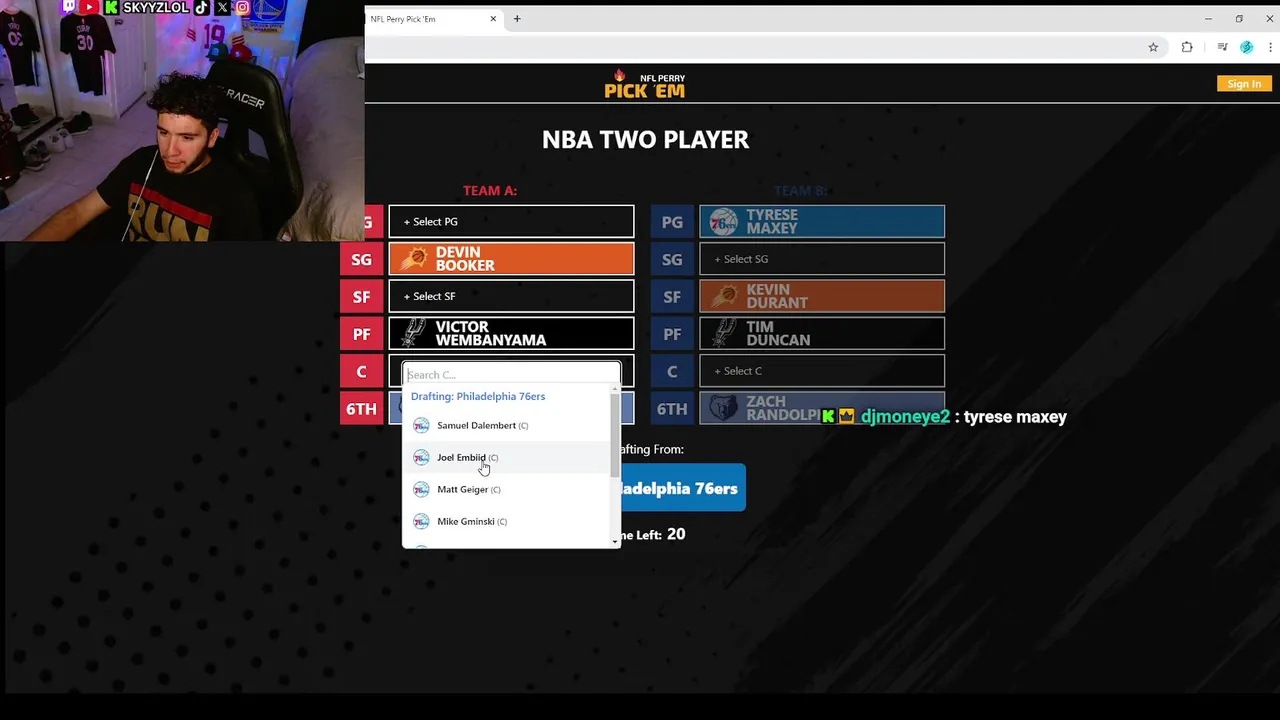This screenshot has width=1280, height=720.
Task: Click the NBA TWO PLAYER heading
Action: tap(645, 139)
